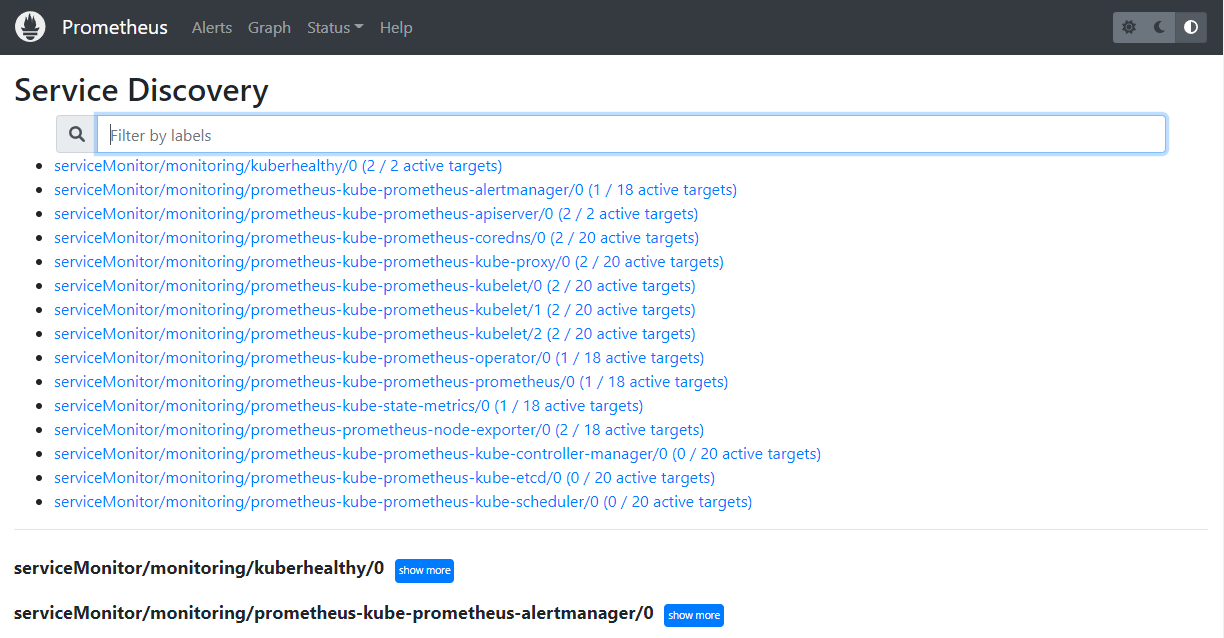Image resolution: width=1224 pixels, height=638 pixels.
Task: Go to the Graph page
Action: pyautogui.click(x=269, y=27)
